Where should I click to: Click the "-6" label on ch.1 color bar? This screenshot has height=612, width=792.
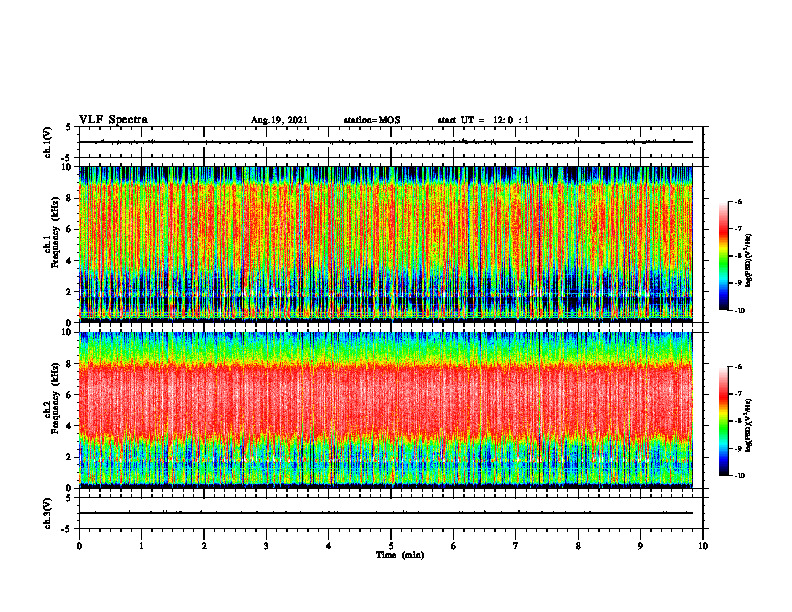click(x=738, y=202)
